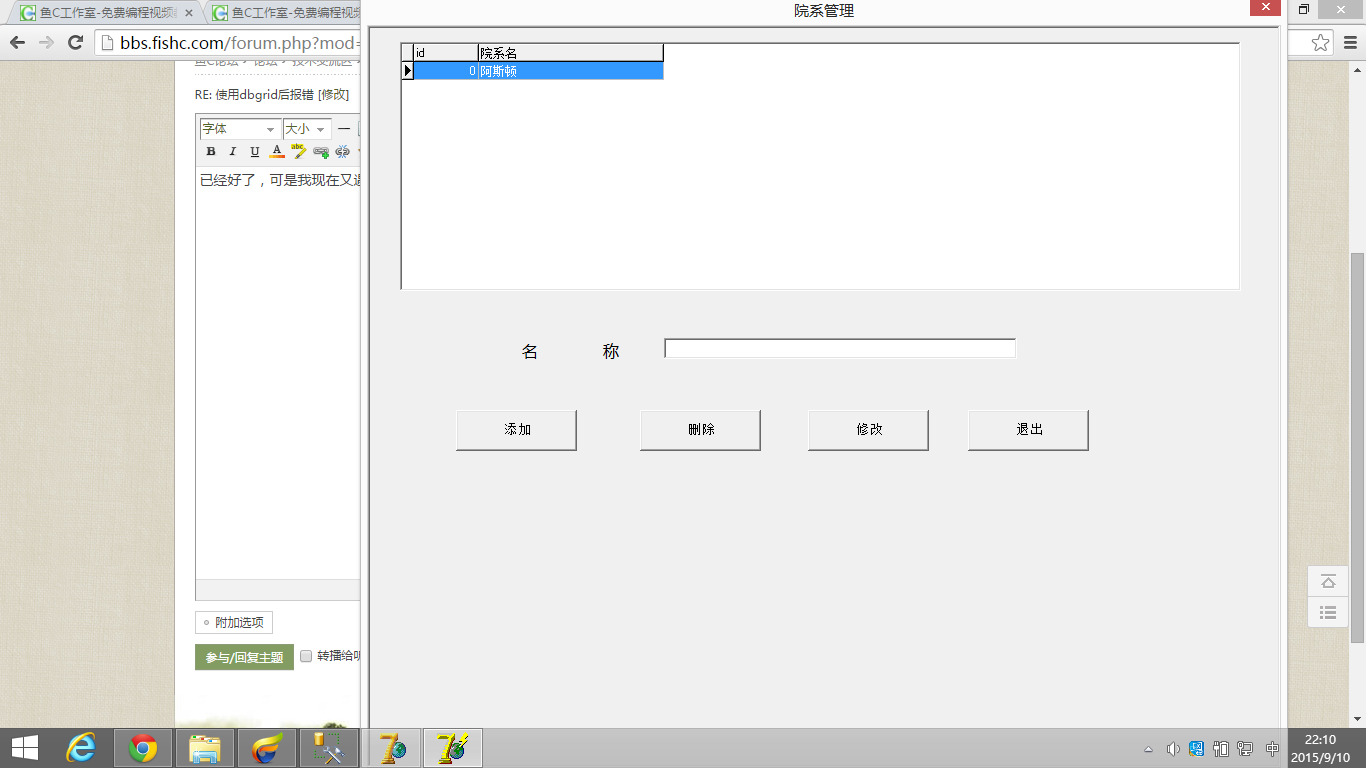The height and width of the screenshot is (768, 1366).
Task: Open the Chrome menu button
Action: coord(1349,42)
